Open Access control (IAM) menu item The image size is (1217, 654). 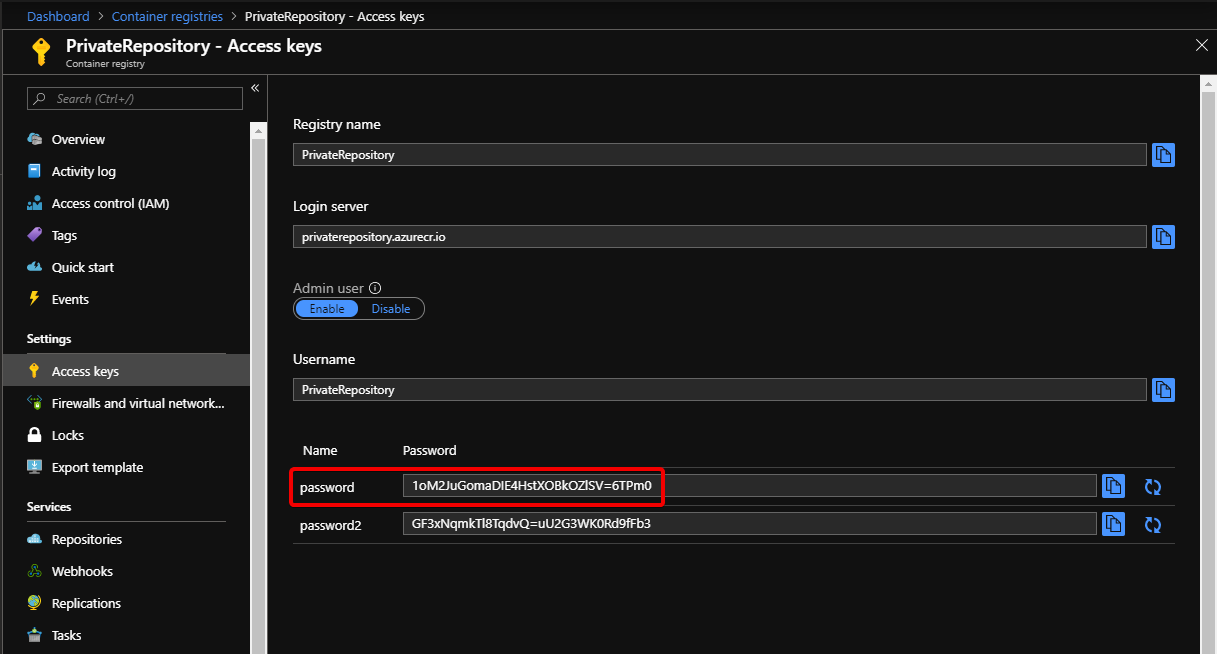(x=110, y=204)
